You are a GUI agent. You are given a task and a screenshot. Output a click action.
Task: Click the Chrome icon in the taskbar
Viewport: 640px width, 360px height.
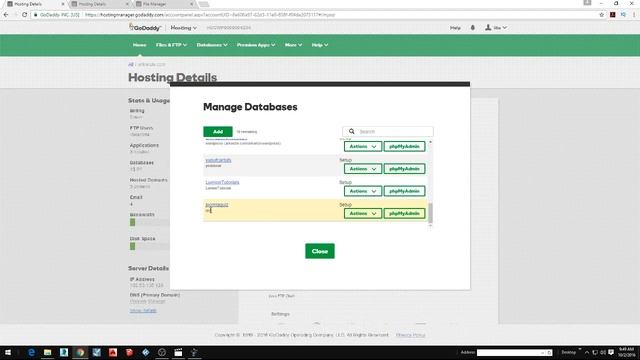tap(80, 352)
